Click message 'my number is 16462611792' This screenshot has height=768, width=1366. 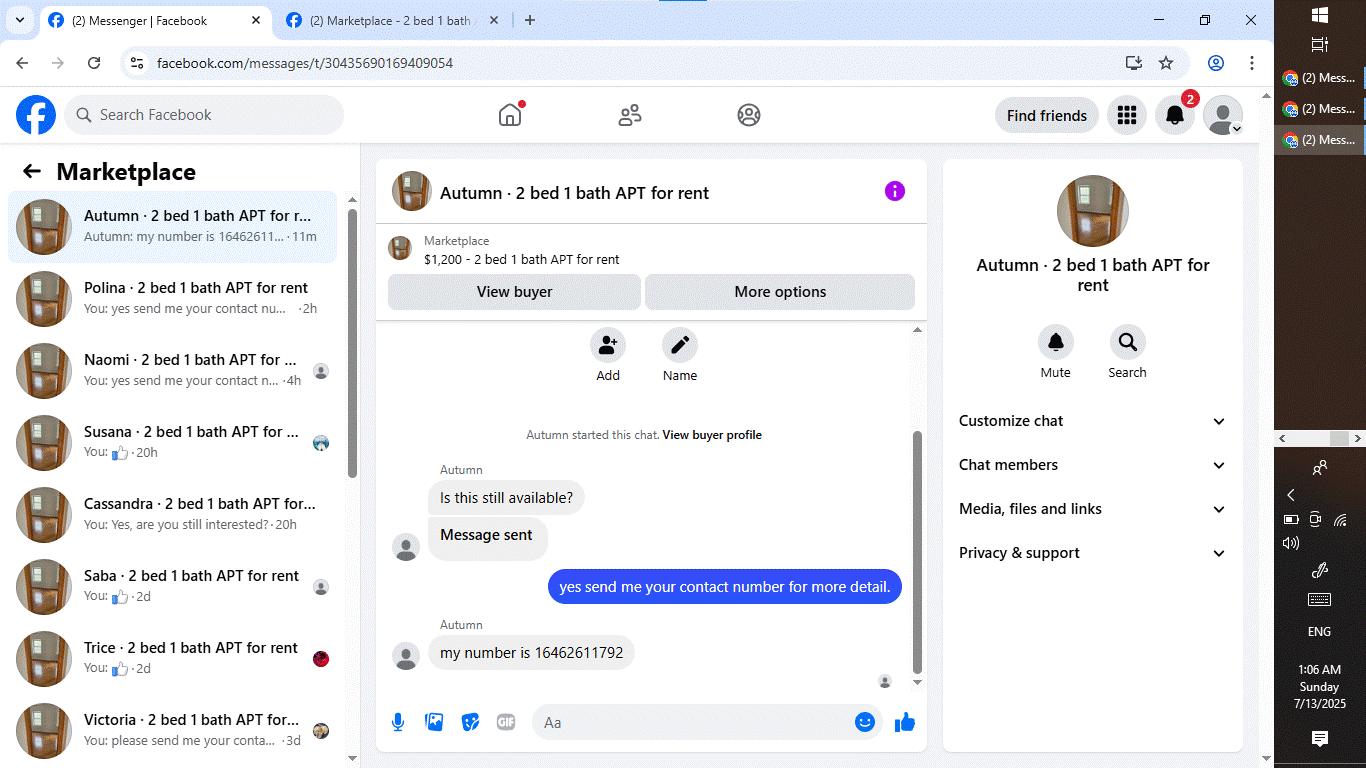coord(531,653)
